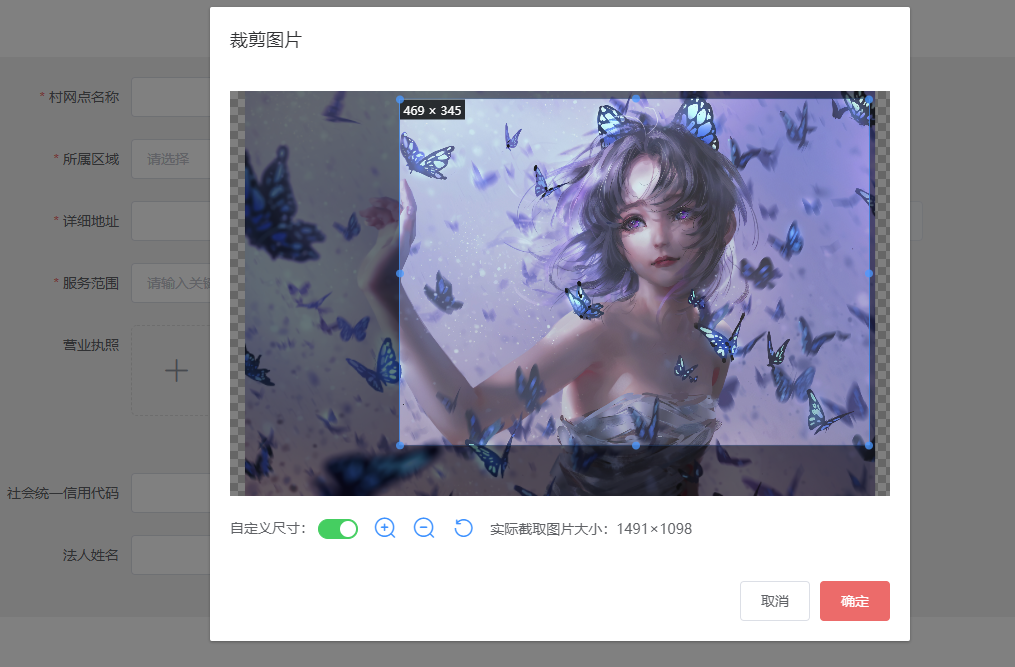This screenshot has width=1015, height=667.
Task: Click the 469 × 345 size label
Action: (432, 111)
